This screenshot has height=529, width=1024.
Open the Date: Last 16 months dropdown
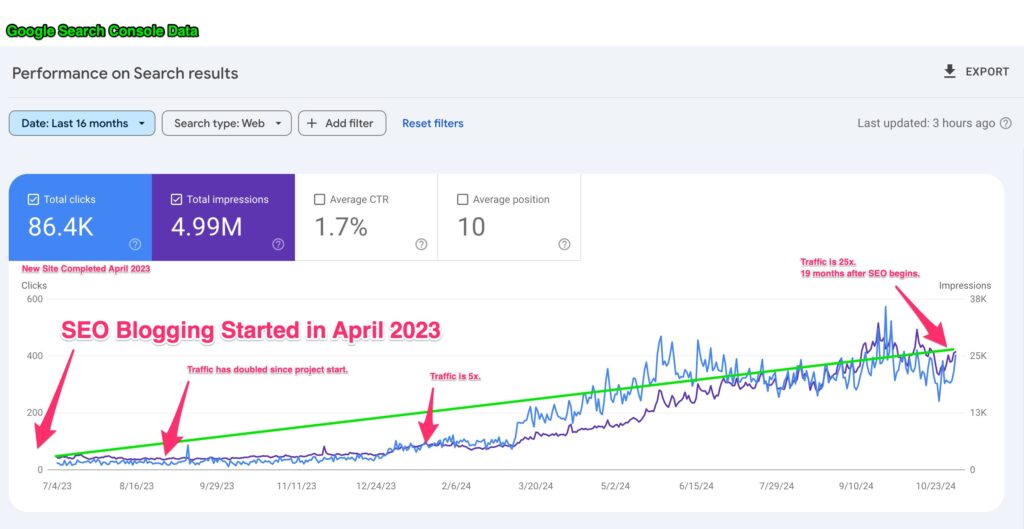[82, 123]
